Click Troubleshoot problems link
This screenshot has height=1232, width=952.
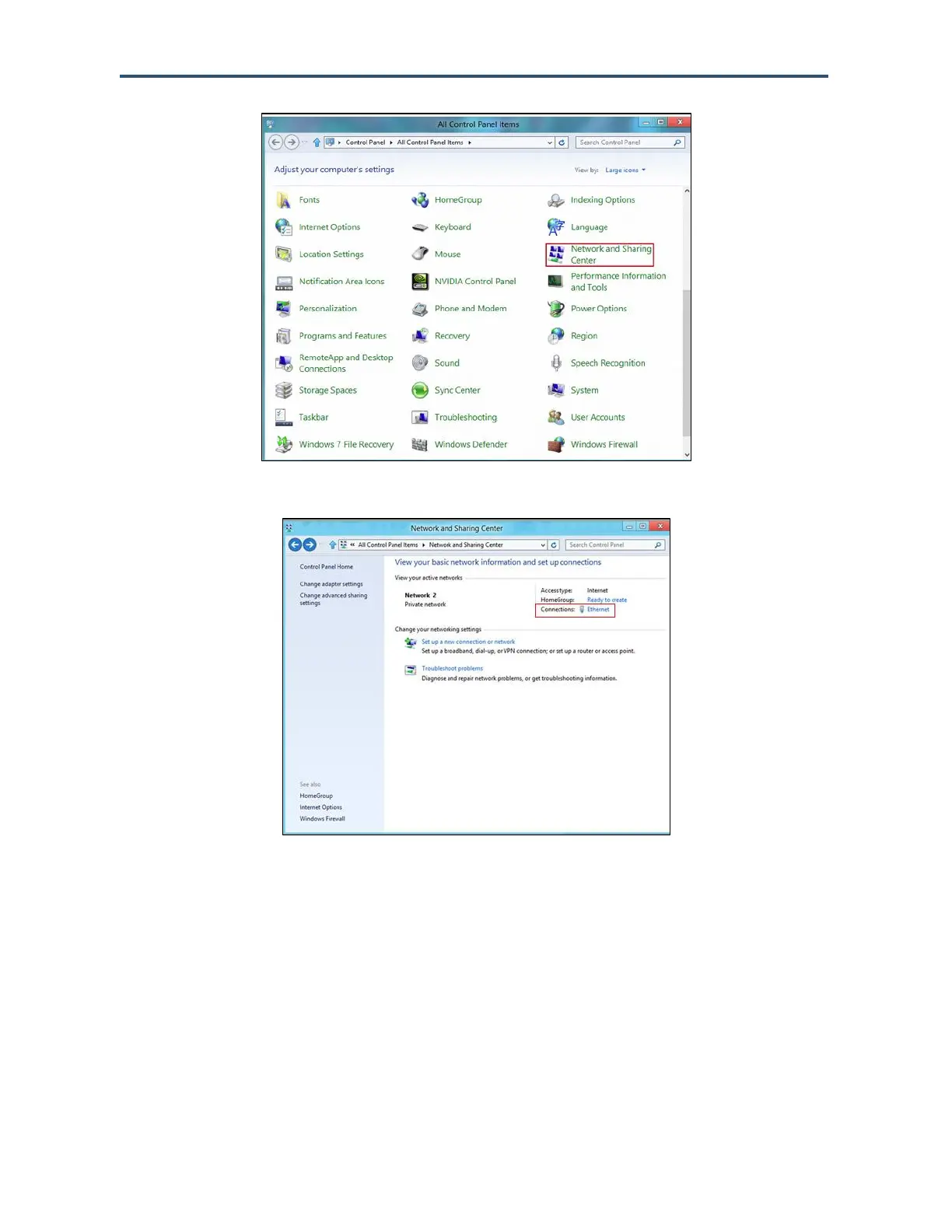pos(452,669)
